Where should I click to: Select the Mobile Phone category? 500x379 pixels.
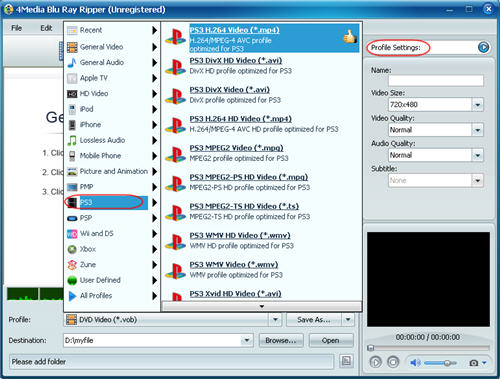click(112, 156)
